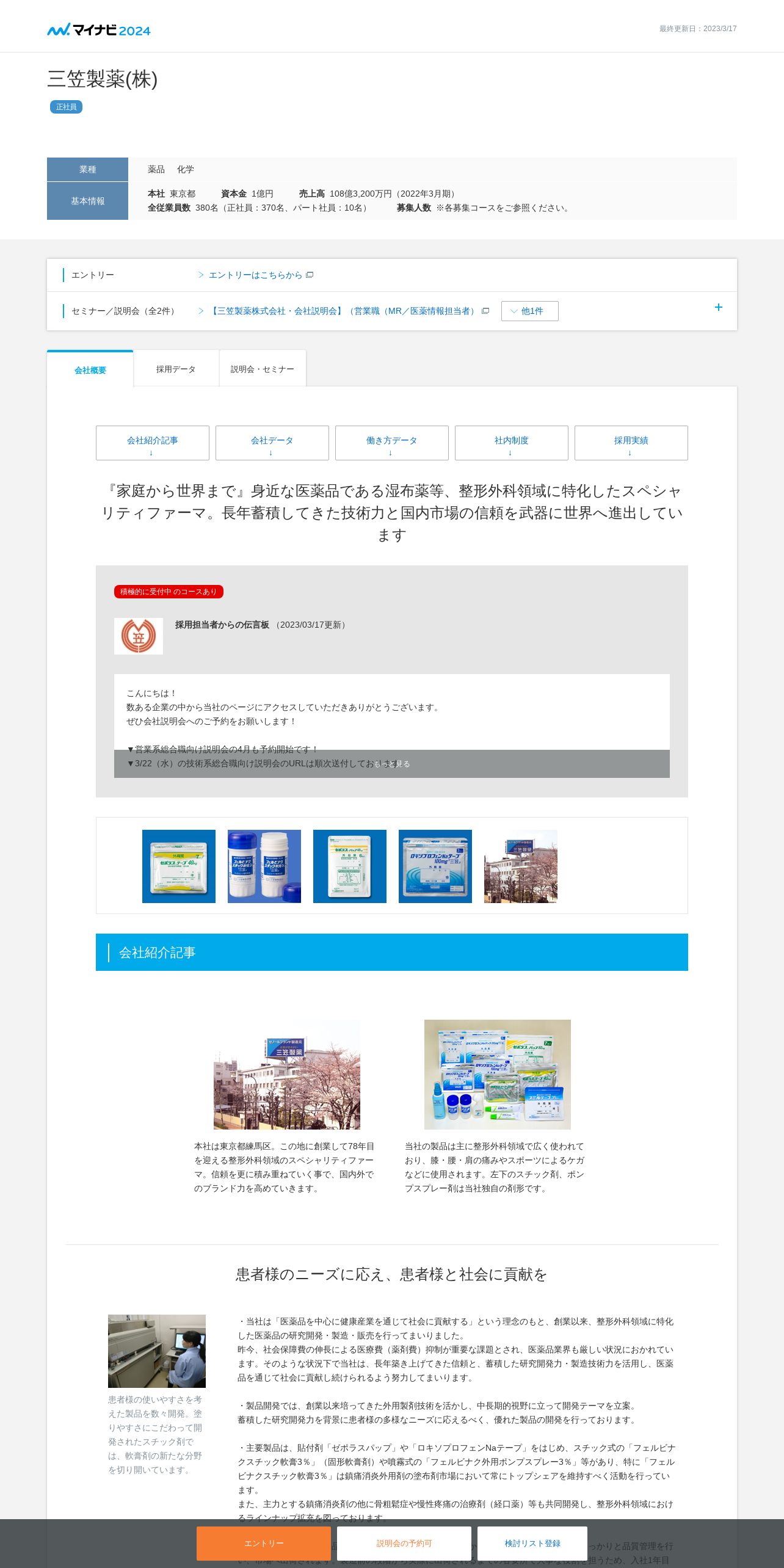Click the orange エントリー button
Image resolution: width=784 pixels, height=1568 pixels.
tap(264, 1543)
